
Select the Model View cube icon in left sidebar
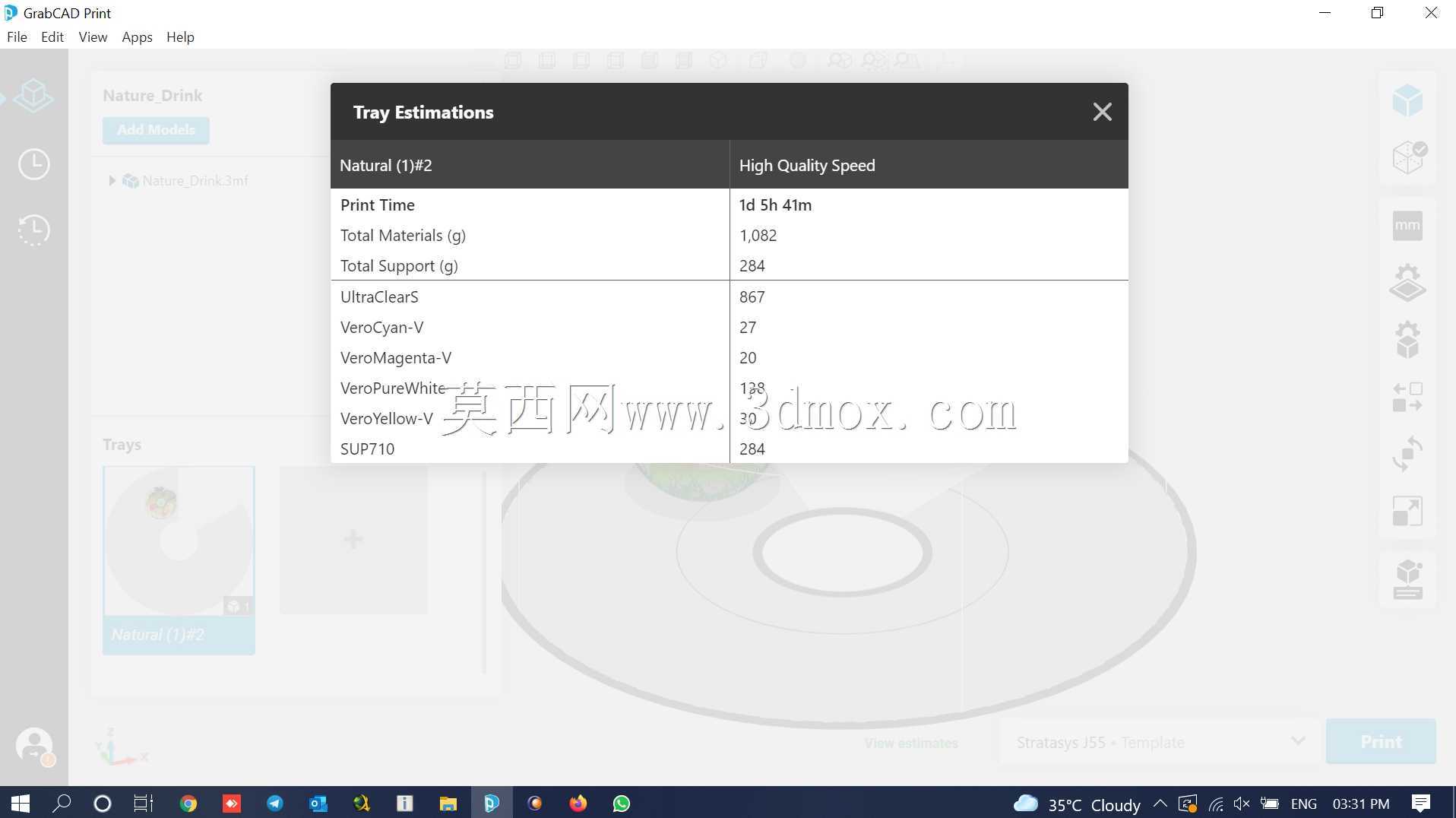coord(33,97)
